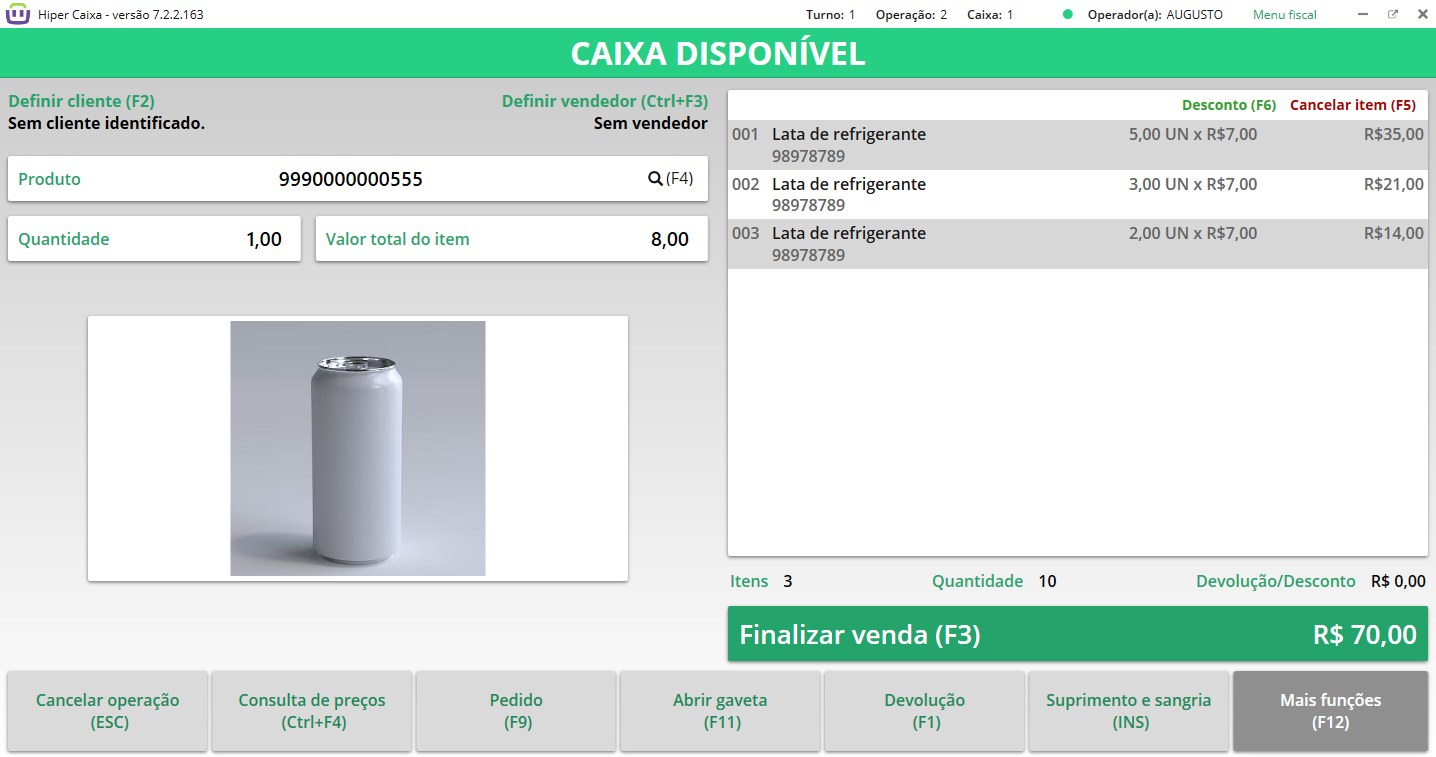Click the green operator status dot
The image size is (1436, 757).
tap(1068, 15)
